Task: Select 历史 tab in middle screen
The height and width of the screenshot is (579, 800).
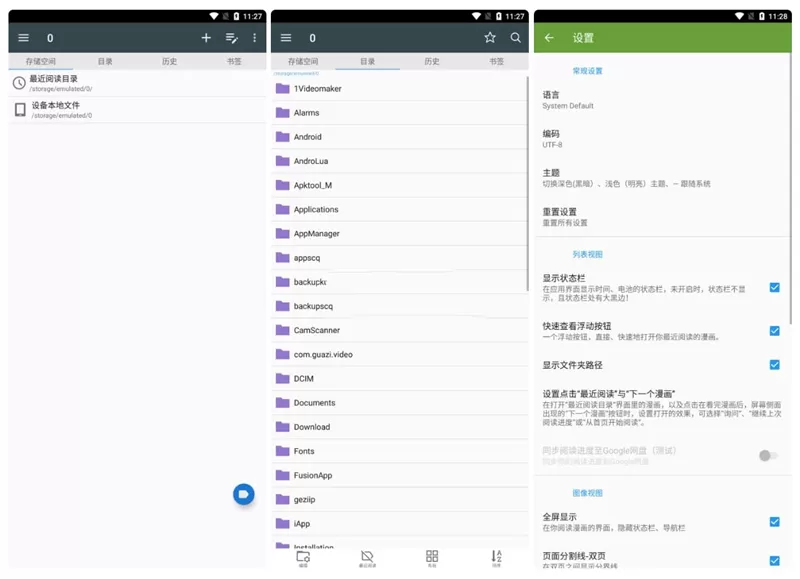Action: click(x=432, y=61)
